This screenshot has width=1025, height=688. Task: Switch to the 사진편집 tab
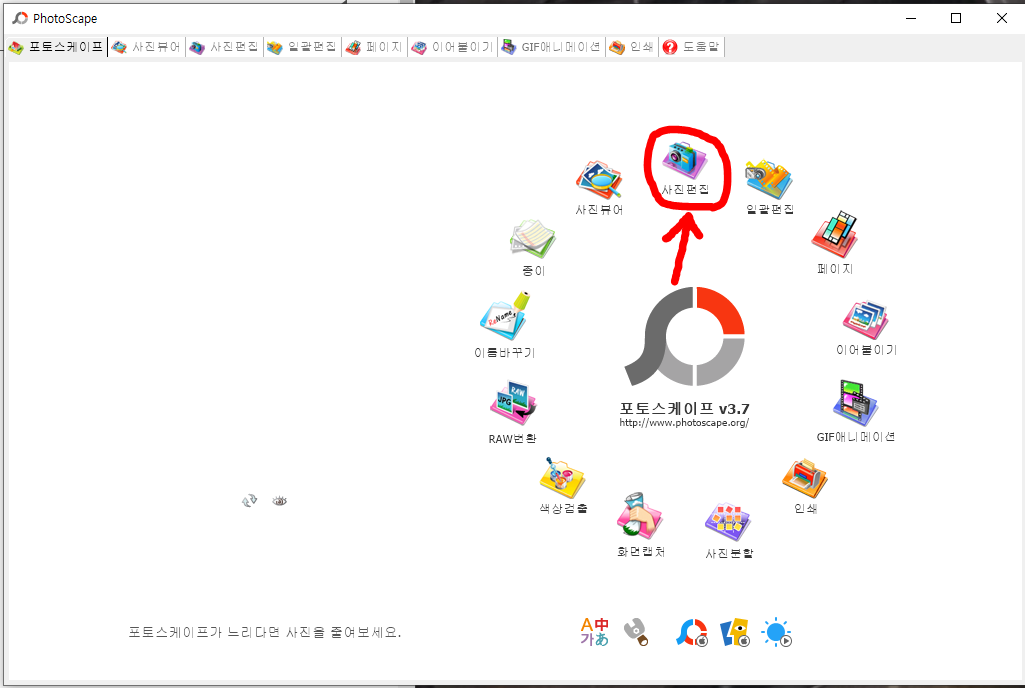pos(224,47)
